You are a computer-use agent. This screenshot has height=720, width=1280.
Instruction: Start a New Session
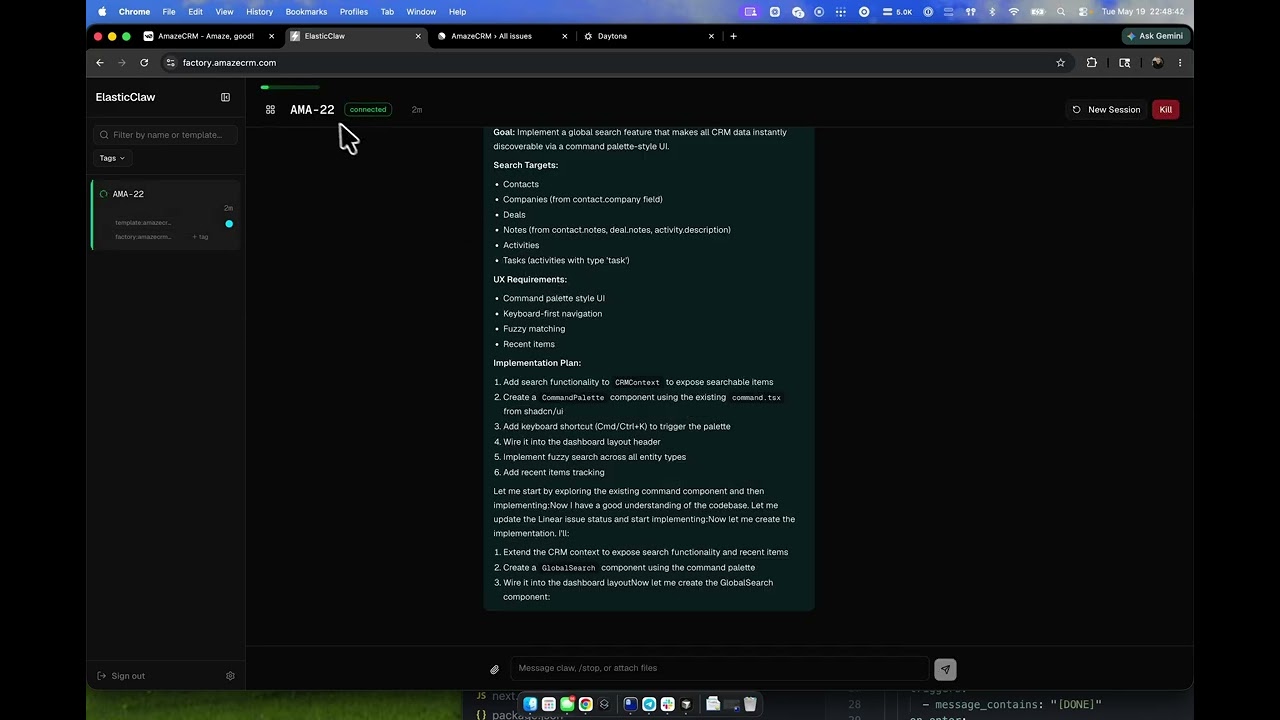click(1106, 110)
